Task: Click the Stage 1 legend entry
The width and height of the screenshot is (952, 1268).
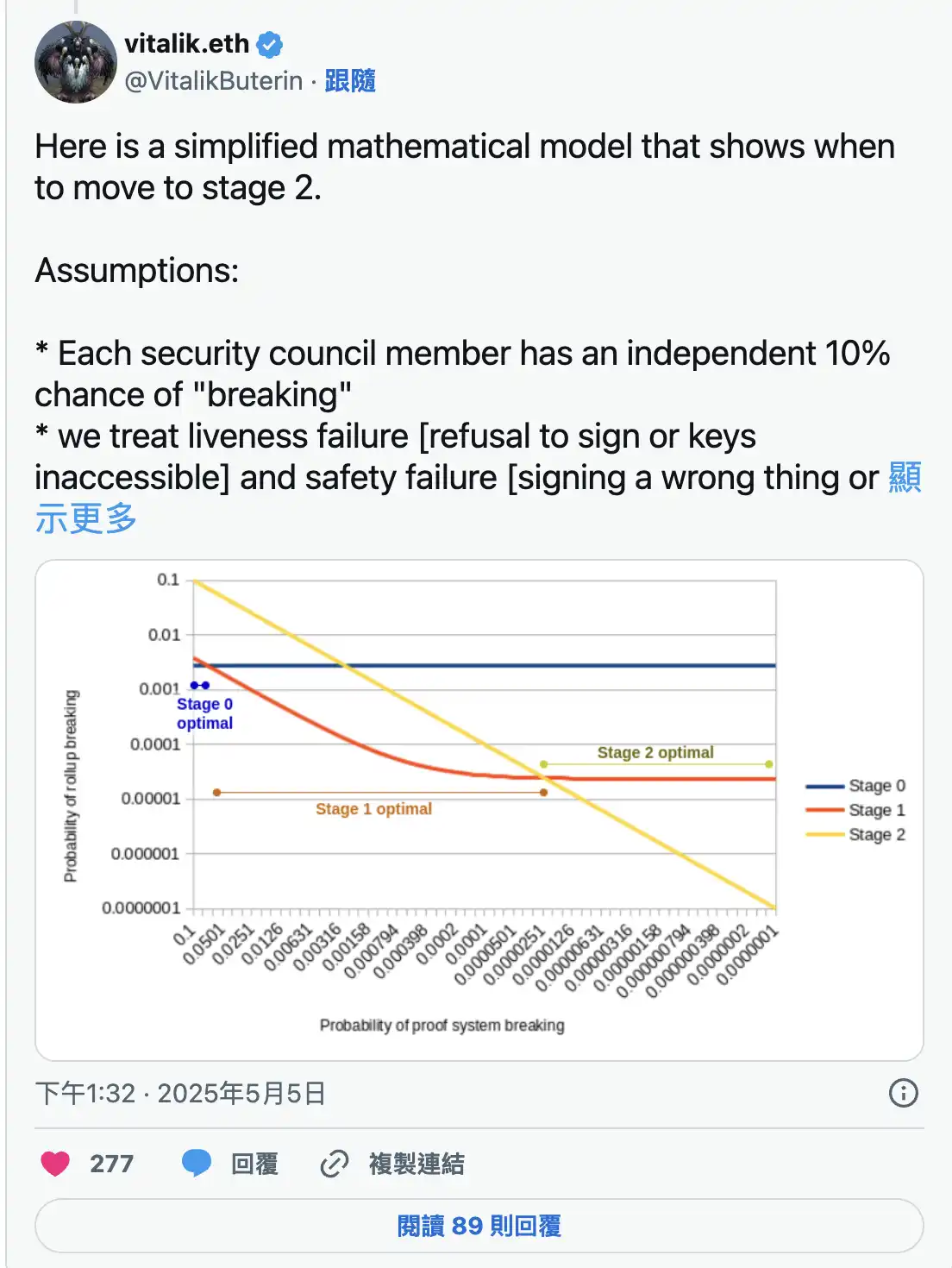Action: (875, 810)
